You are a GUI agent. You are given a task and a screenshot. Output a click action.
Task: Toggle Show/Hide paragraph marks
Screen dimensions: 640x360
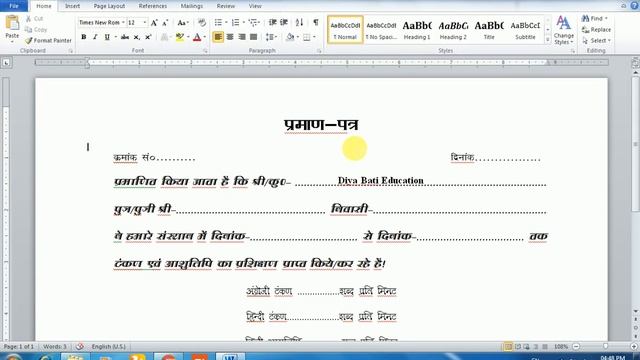pyautogui.click(x=316, y=22)
